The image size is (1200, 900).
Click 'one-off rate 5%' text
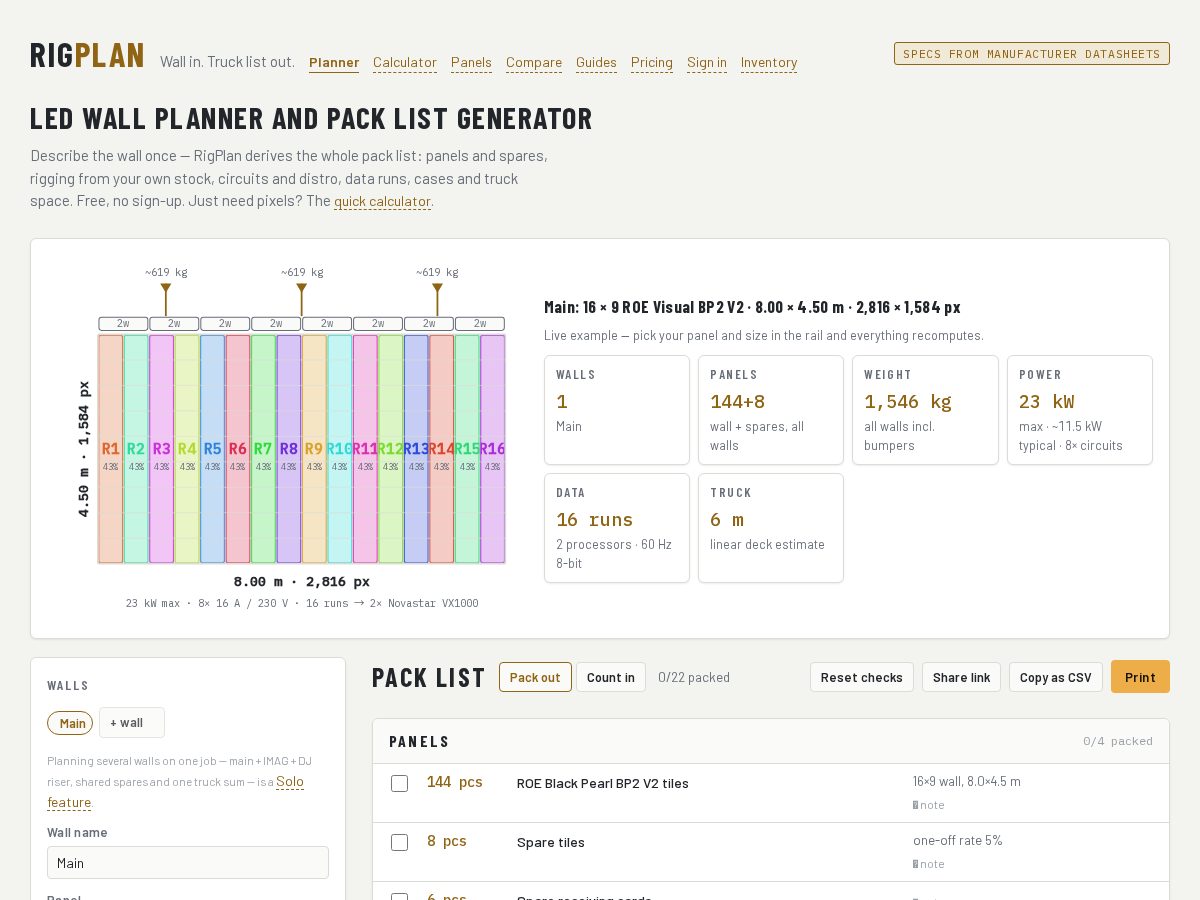click(x=958, y=841)
